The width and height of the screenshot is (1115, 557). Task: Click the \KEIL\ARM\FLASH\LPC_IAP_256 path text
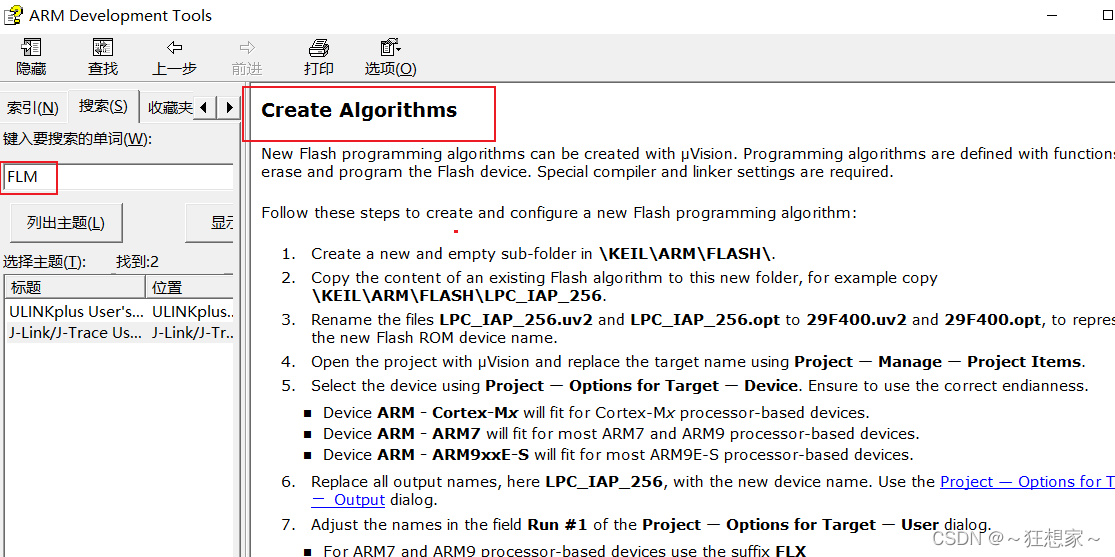(457, 296)
